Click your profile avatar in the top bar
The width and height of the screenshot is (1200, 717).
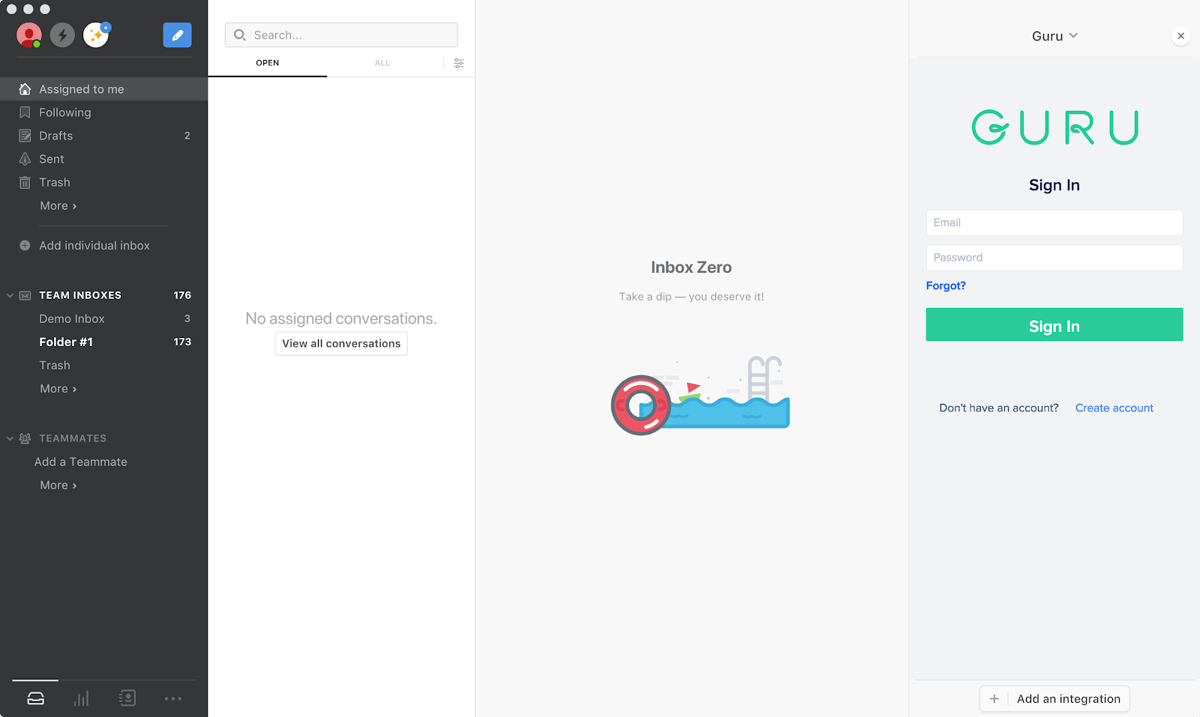(x=27, y=35)
